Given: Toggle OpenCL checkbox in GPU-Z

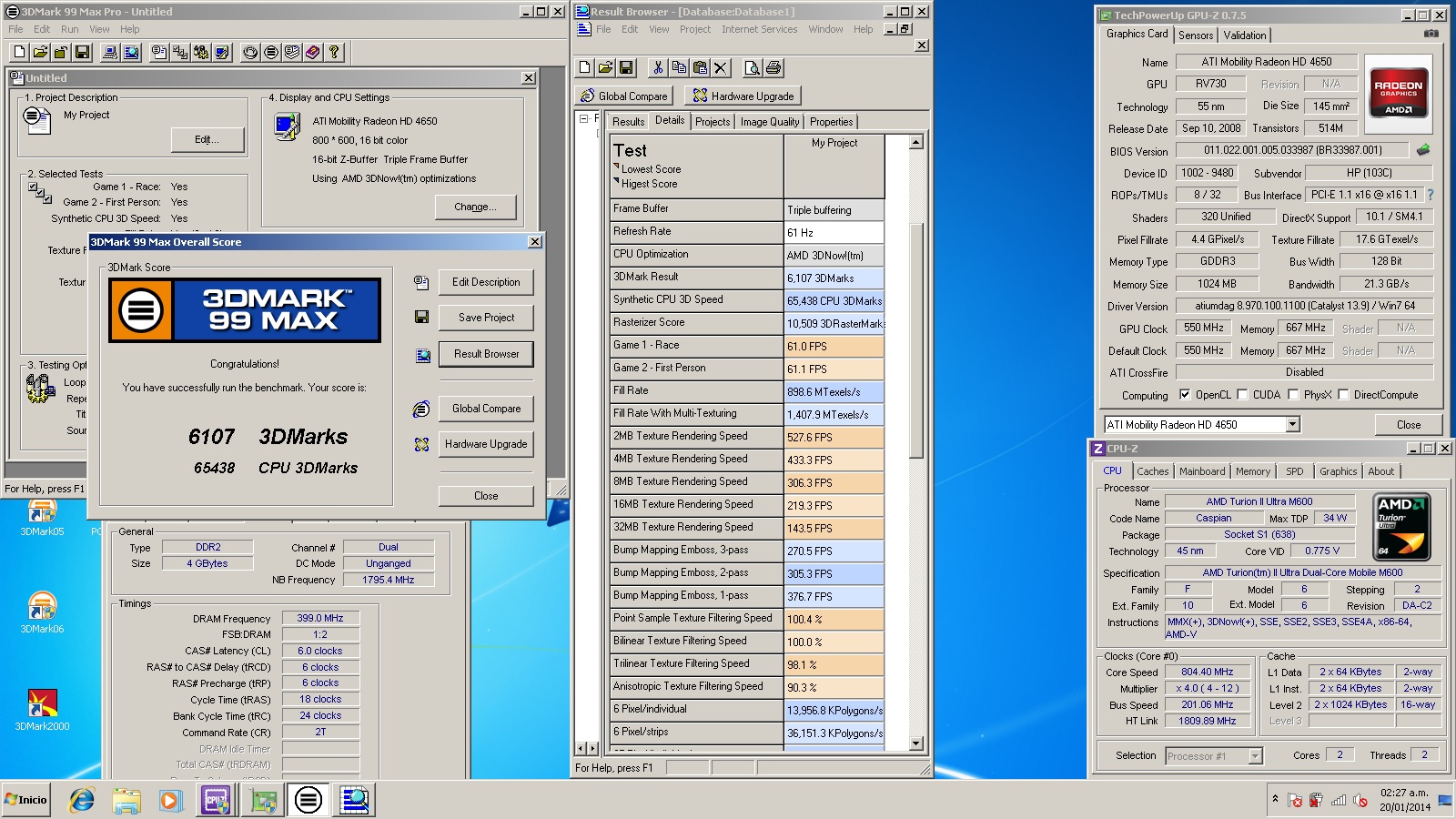Looking at the screenshot, I should (x=1185, y=395).
